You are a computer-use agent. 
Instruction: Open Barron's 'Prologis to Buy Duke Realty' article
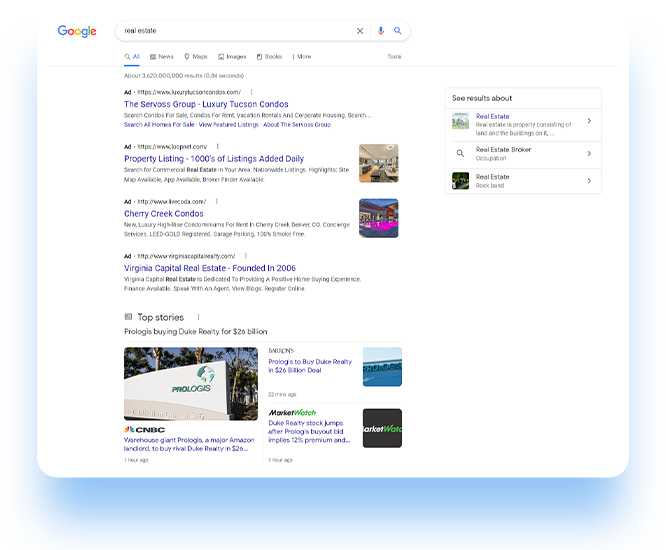click(x=310, y=366)
